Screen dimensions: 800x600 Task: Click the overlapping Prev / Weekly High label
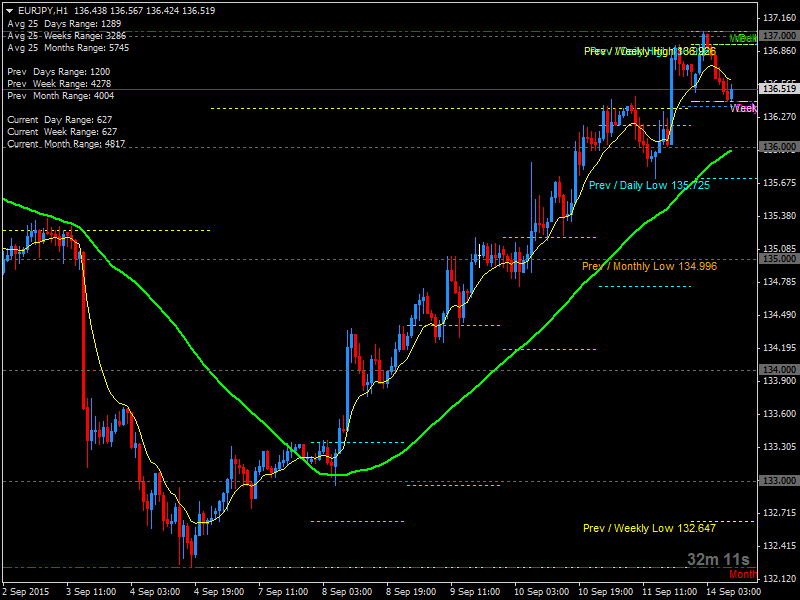pyautogui.click(x=650, y=51)
